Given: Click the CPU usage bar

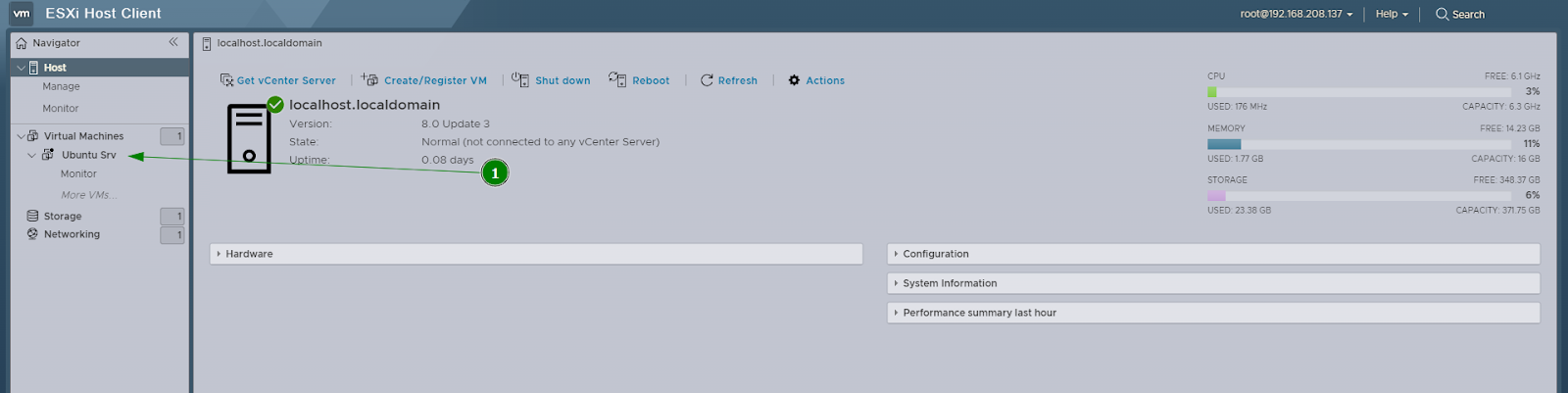Looking at the screenshot, I should tap(1360, 92).
